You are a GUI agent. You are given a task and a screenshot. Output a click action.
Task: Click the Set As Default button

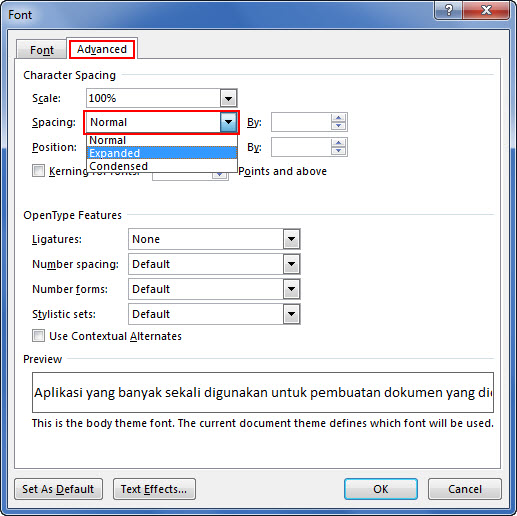58,489
